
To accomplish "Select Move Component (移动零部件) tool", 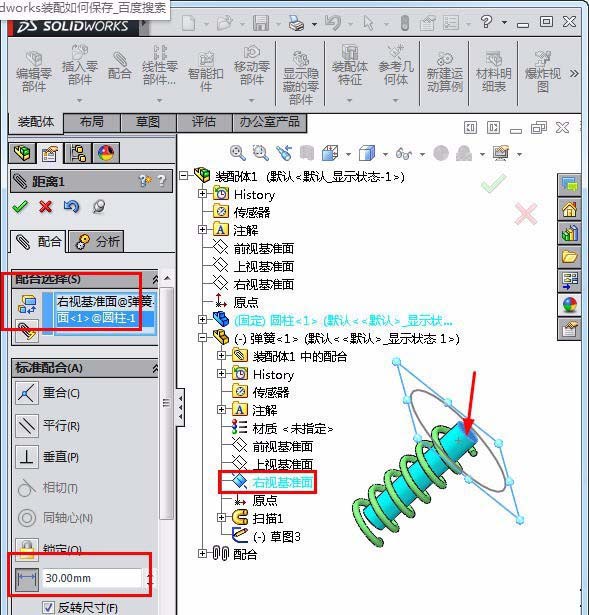I will [252, 66].
